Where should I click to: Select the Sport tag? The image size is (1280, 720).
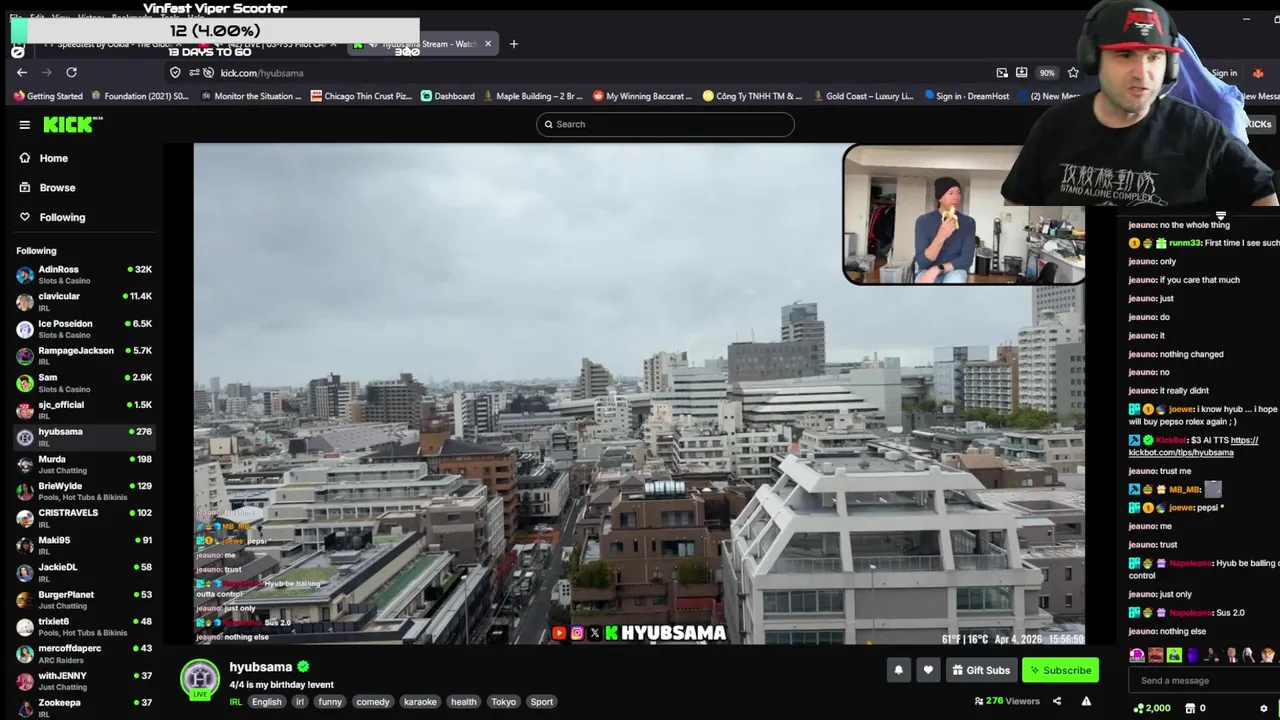pyautogui.click(x=542, y=702)
